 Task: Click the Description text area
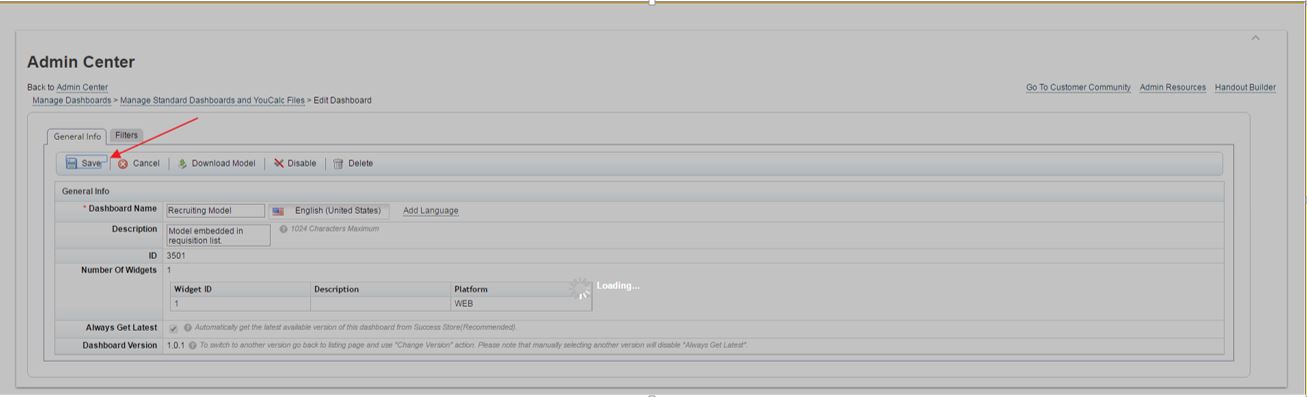pyautogui.click(x=218, y=235)
